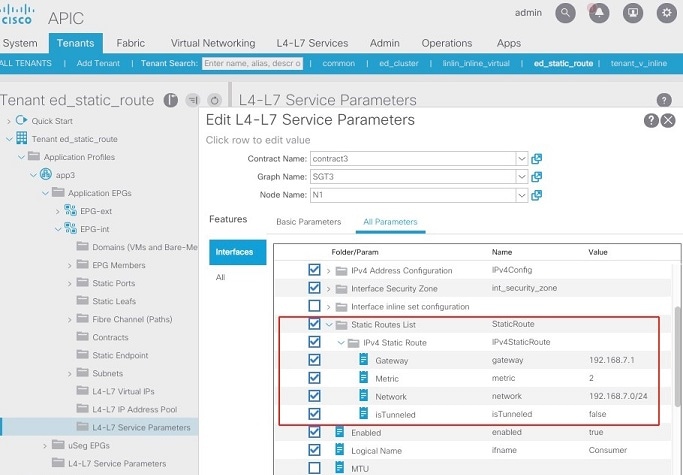Click Logical Name parameter document icon

(339, 449)
